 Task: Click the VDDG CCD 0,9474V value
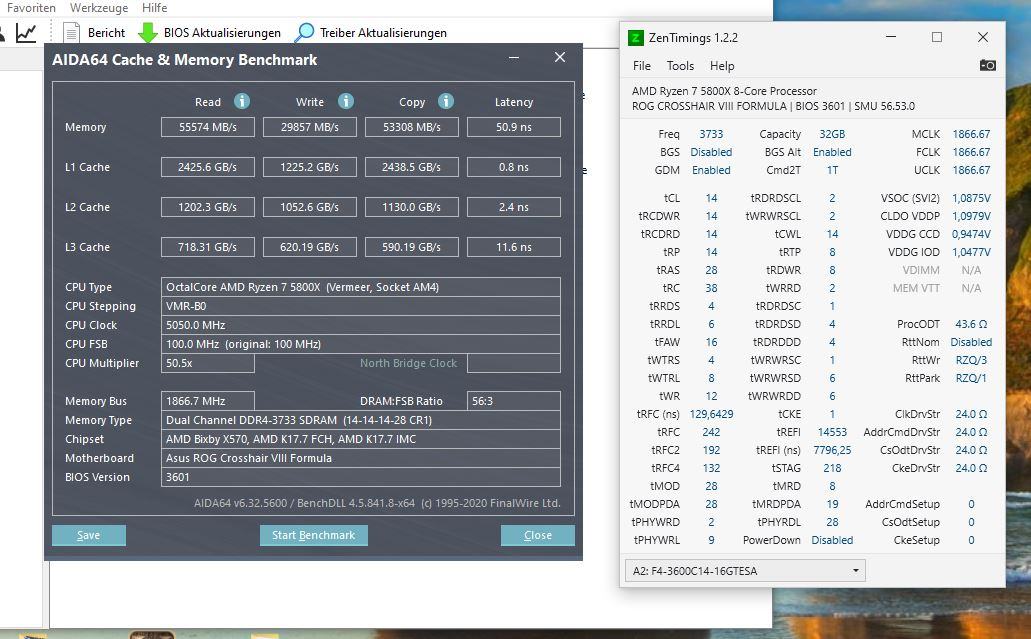pyautogui.click(x=971, y=234)
